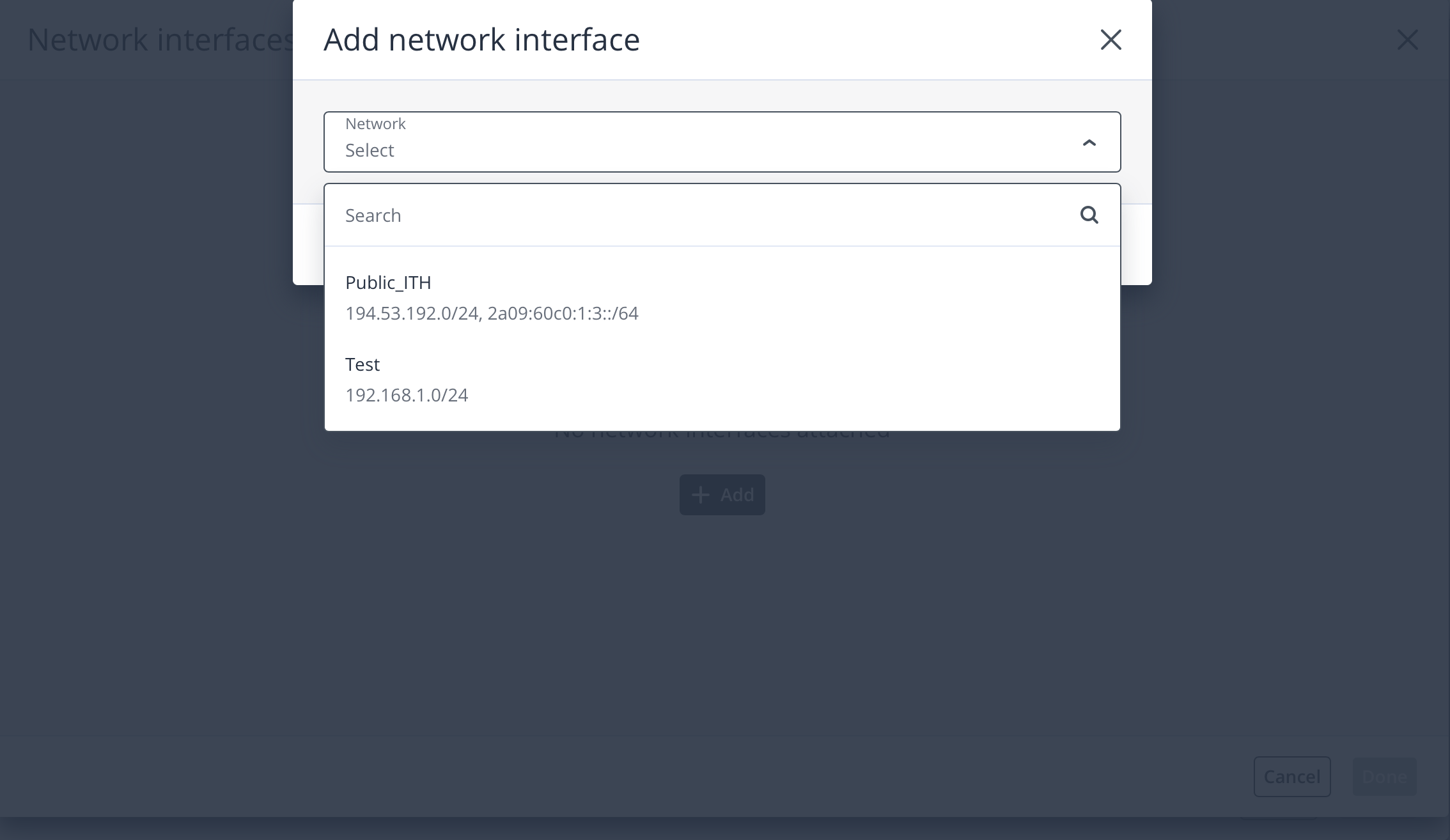1450x840 pixels.
Task: Click the "Network interfaces" panel heading
Action: (x=160, y=40)
